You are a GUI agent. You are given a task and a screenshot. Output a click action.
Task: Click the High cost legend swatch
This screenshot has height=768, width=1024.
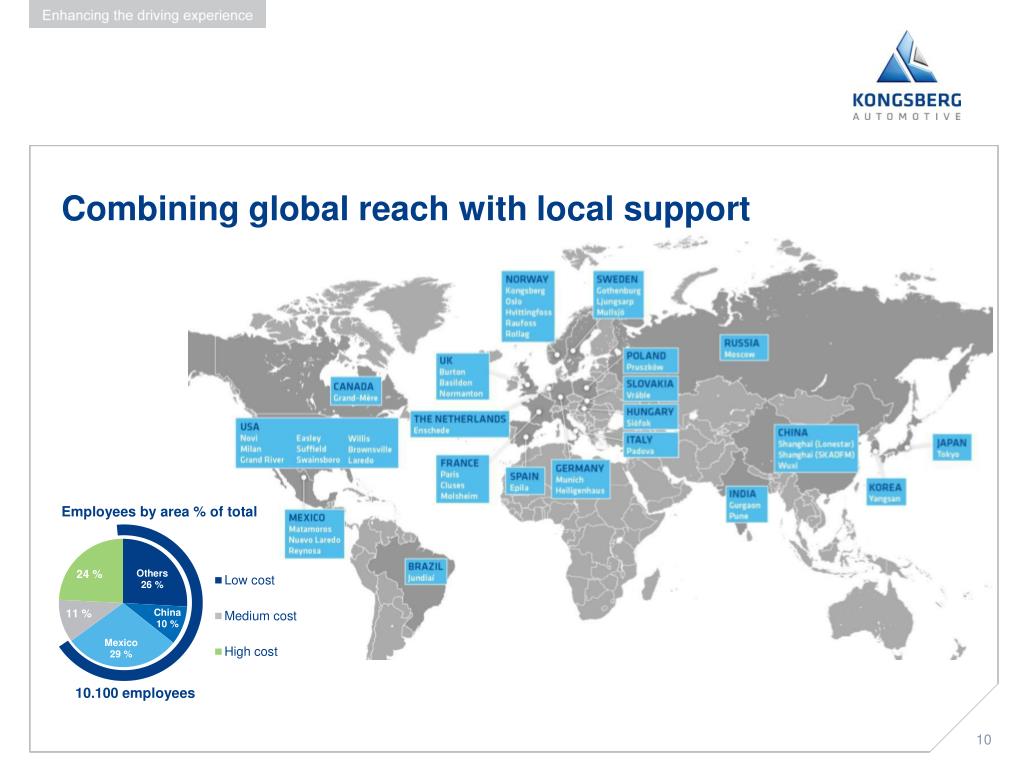tap(219, 652)
